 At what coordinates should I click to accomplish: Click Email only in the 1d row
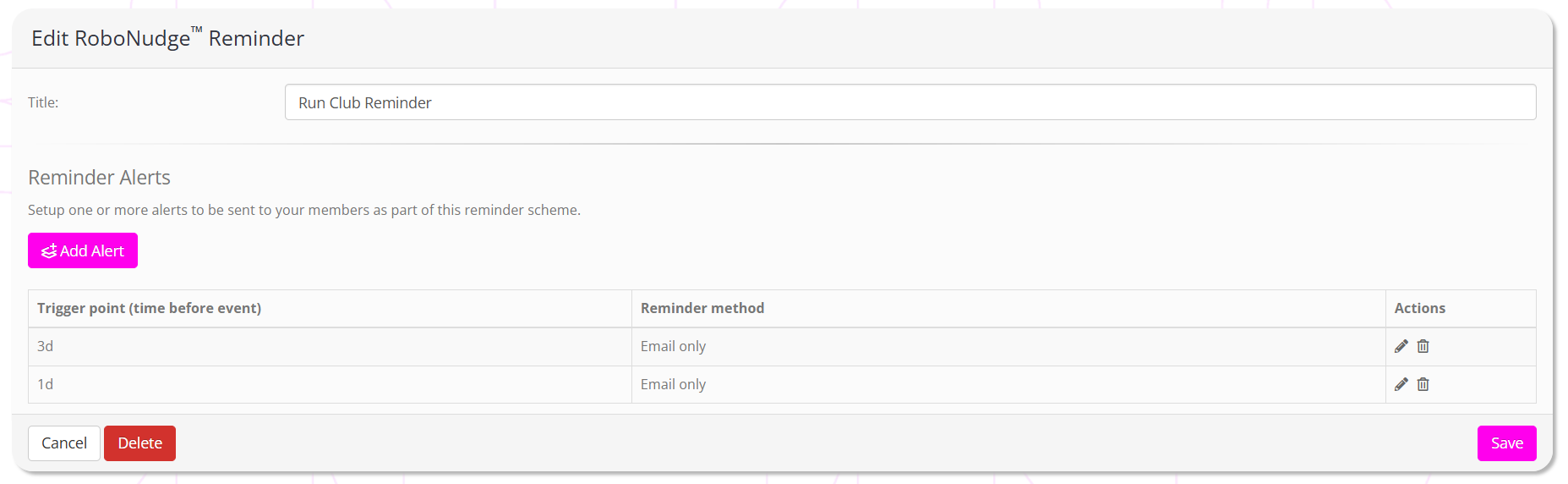[673, 384]
